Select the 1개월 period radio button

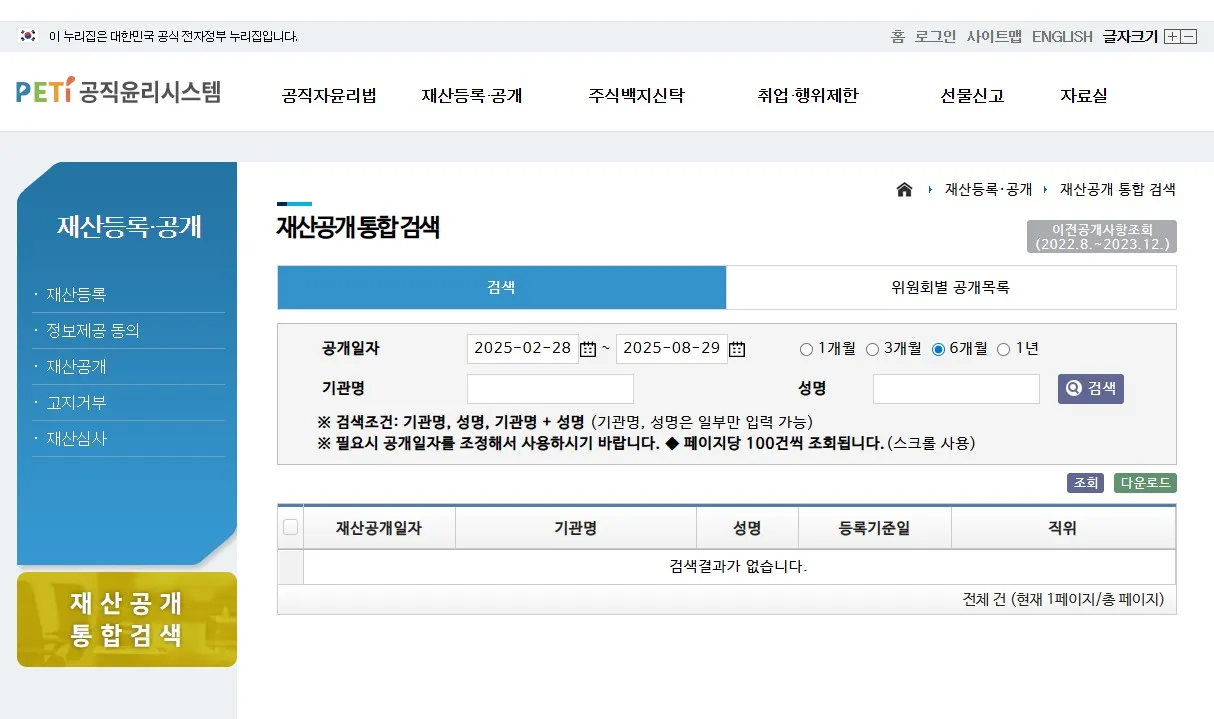tap(806, 348)
